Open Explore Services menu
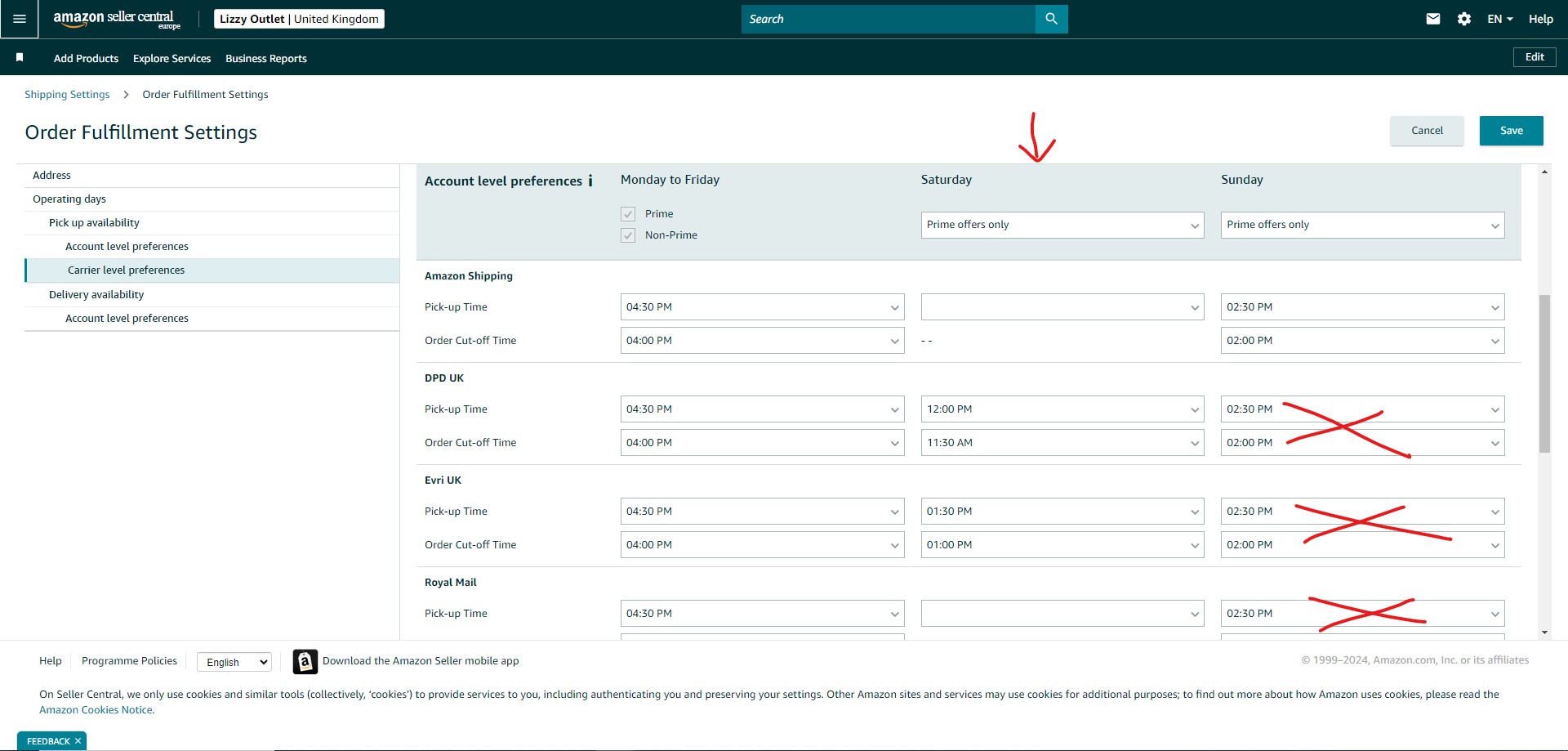 pos(171,58)
